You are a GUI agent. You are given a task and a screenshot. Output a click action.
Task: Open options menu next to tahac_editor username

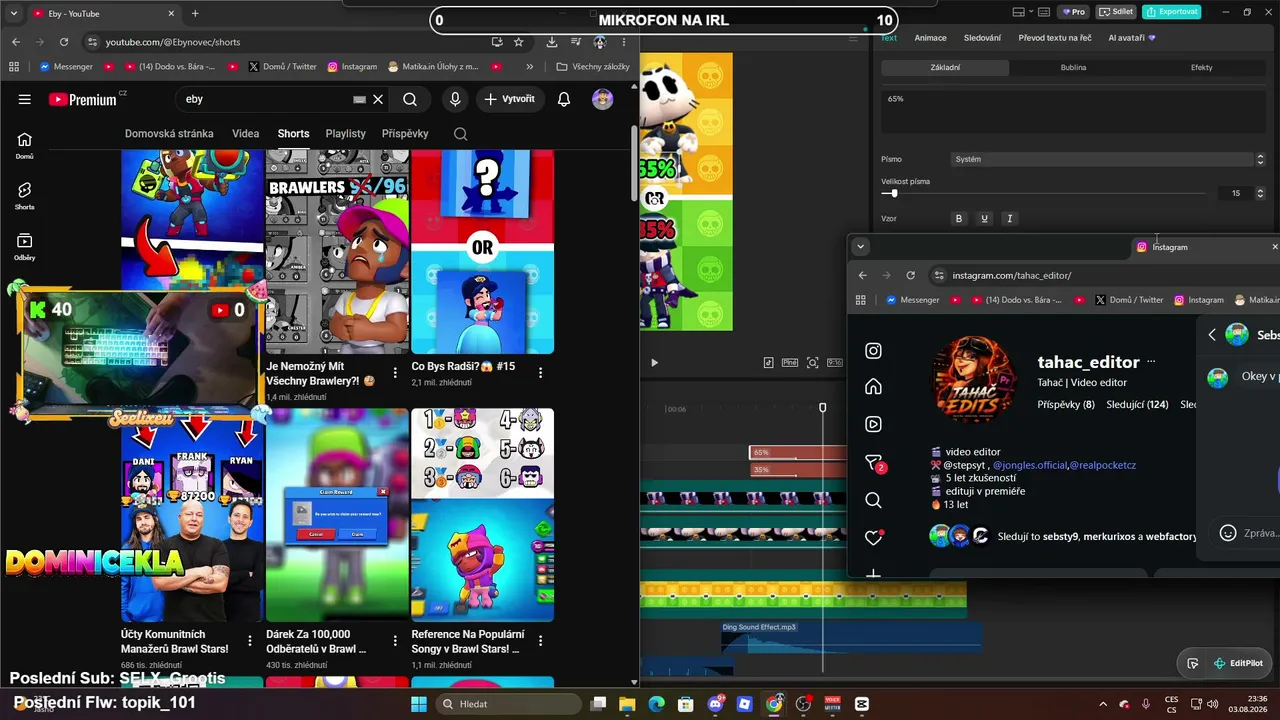point(1151,362)
